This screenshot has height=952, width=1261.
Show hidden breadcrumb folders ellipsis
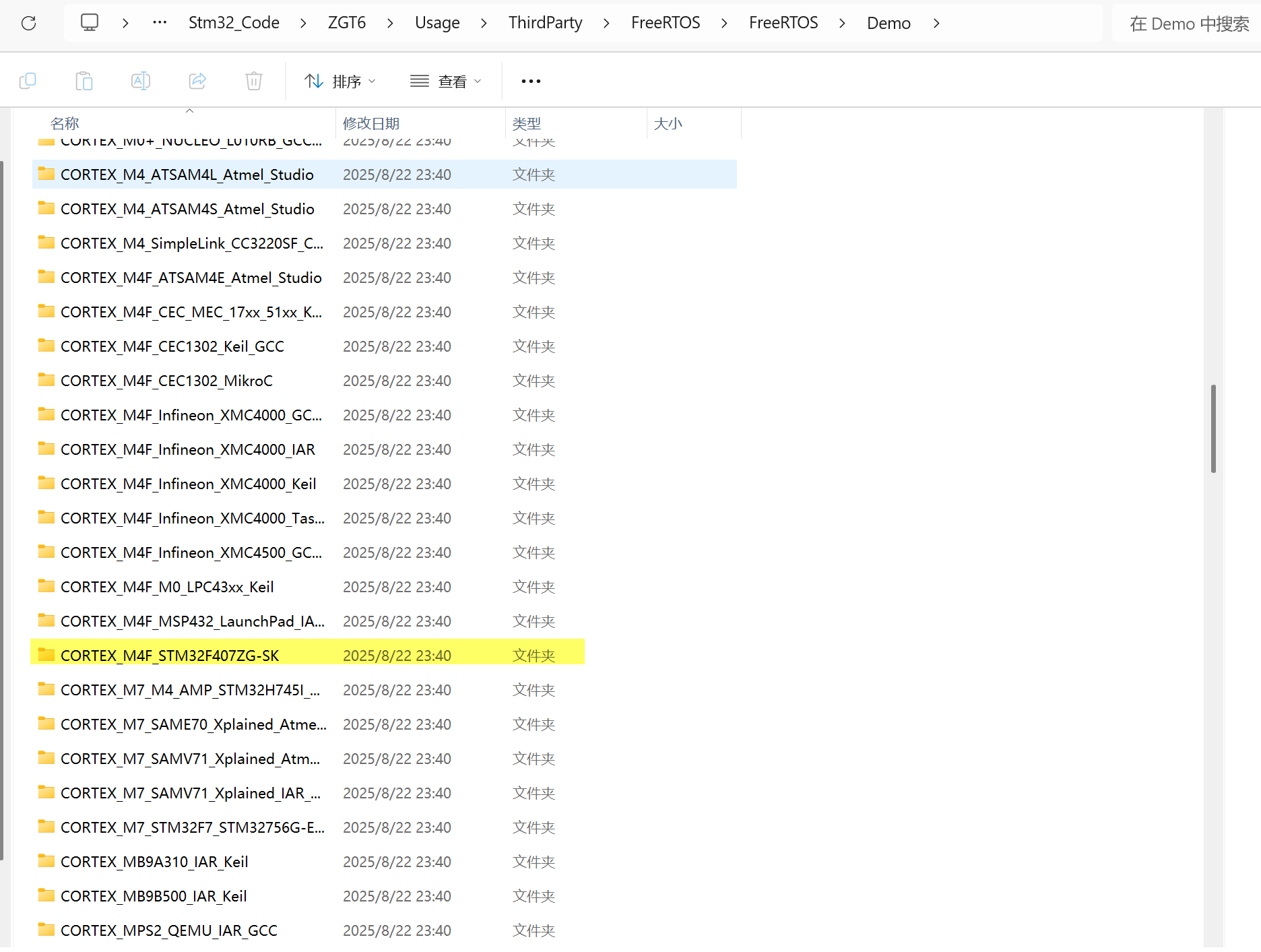click(160, 23)
